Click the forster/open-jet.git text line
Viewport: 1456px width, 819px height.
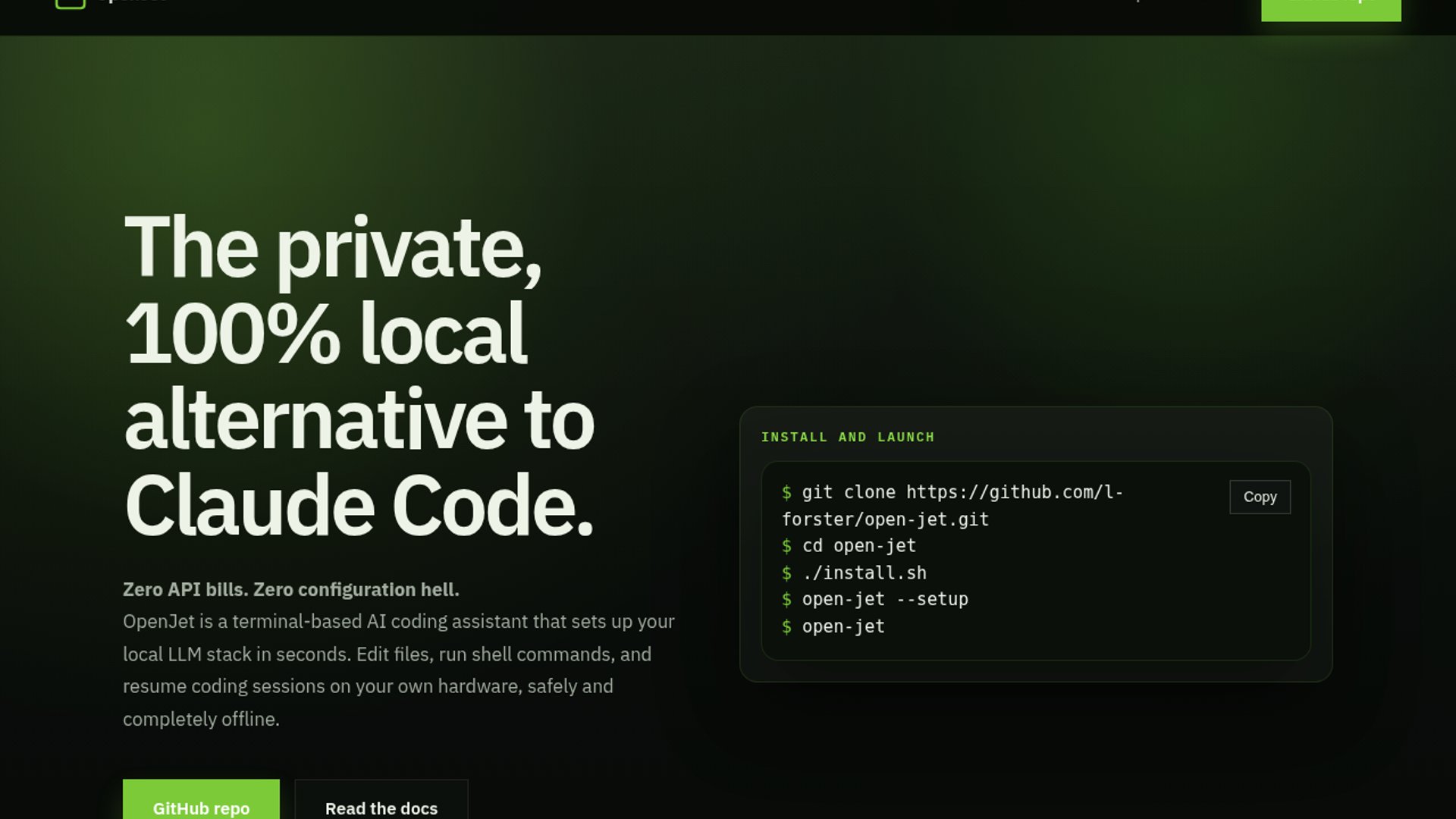pyautogui.click(x=885, y=519)
